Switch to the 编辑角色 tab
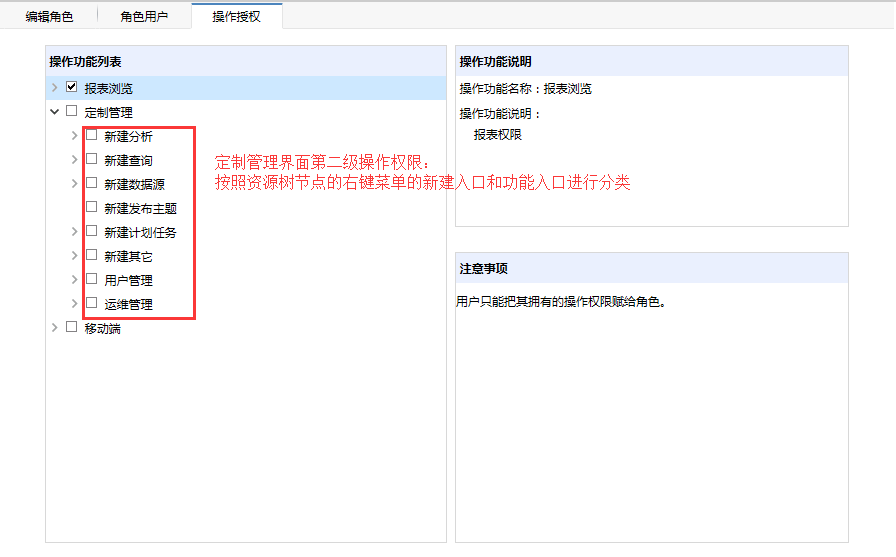This screenshot has height=557, width=896. coord(49,17)
